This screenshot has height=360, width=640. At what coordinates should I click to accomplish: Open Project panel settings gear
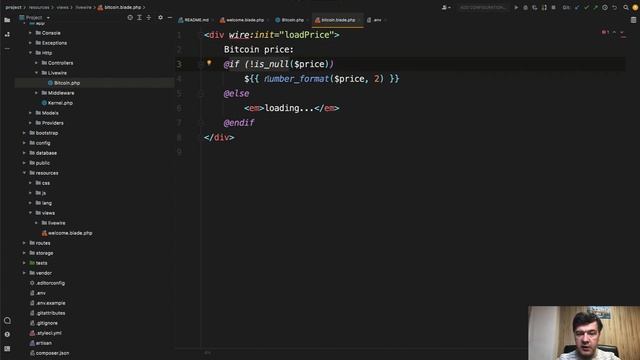click(160, 18)
